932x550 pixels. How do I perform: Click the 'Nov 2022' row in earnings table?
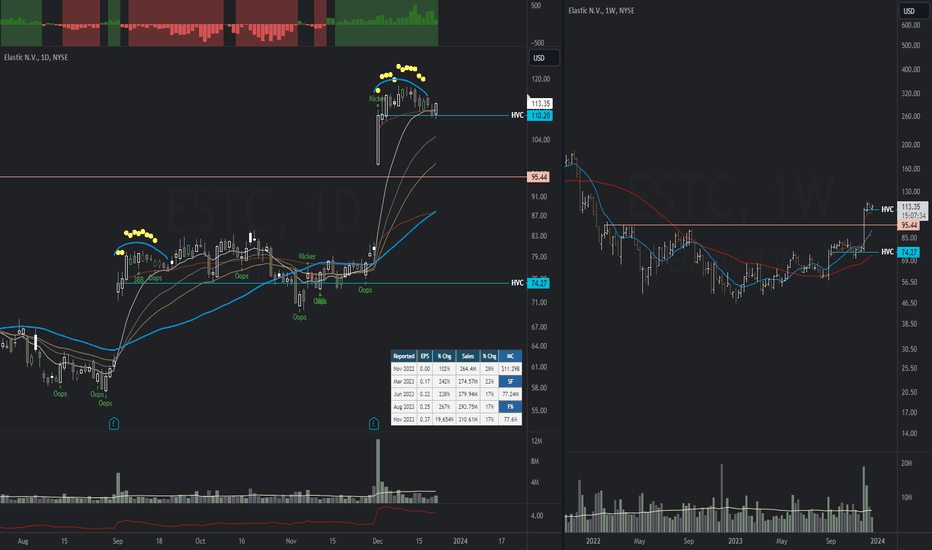(456, 369)
